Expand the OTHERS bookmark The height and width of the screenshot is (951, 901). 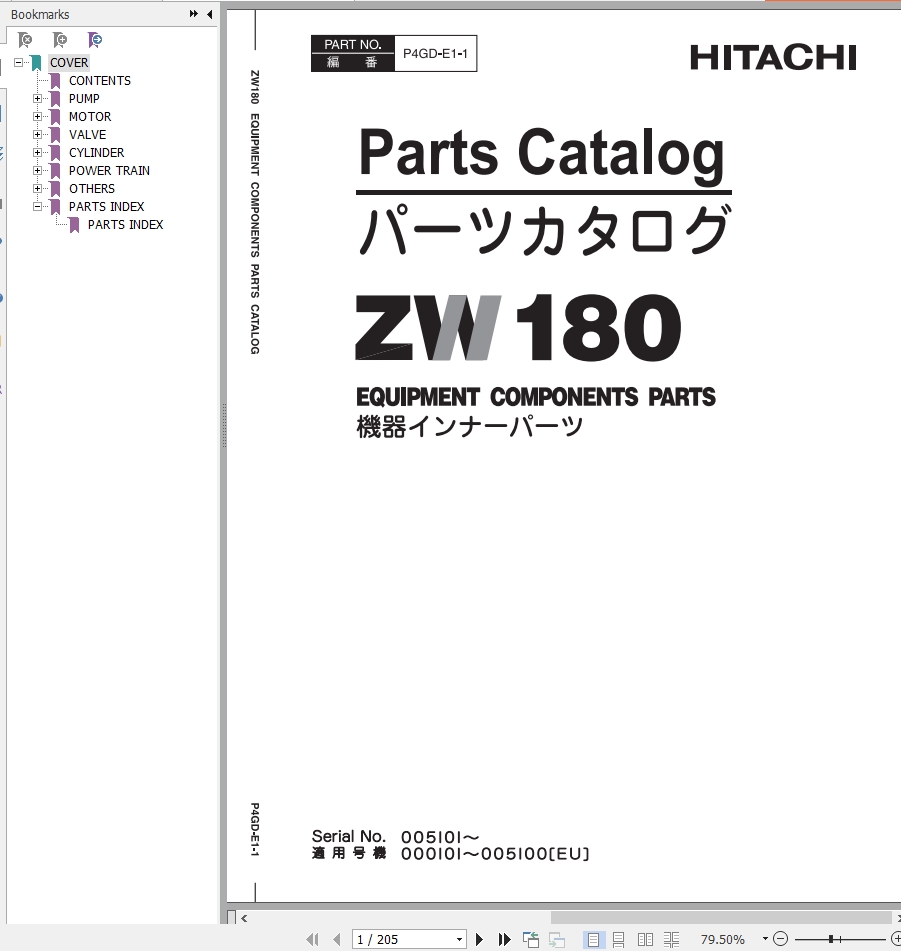(x=38, y=189)
